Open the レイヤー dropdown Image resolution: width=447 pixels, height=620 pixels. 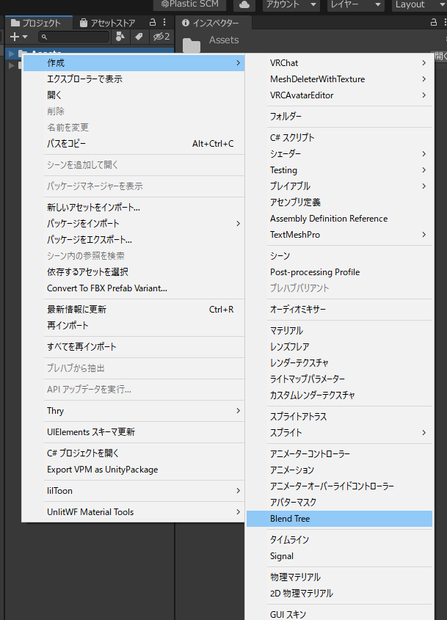[x=355, y=5]
